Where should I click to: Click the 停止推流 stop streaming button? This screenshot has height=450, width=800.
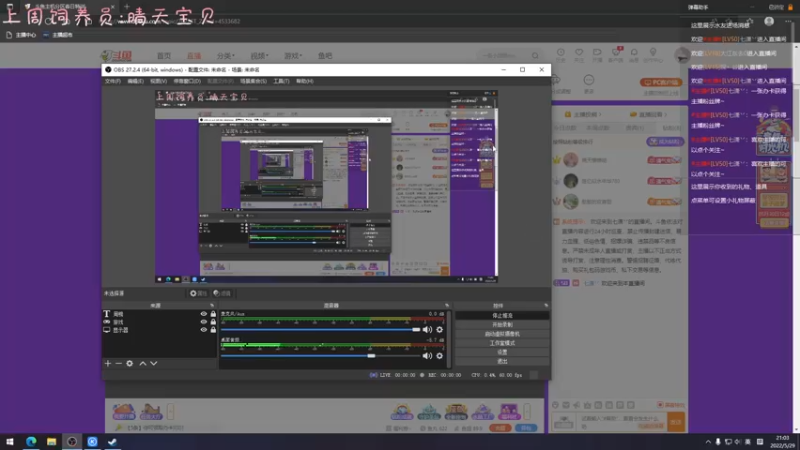pos(502,316)
